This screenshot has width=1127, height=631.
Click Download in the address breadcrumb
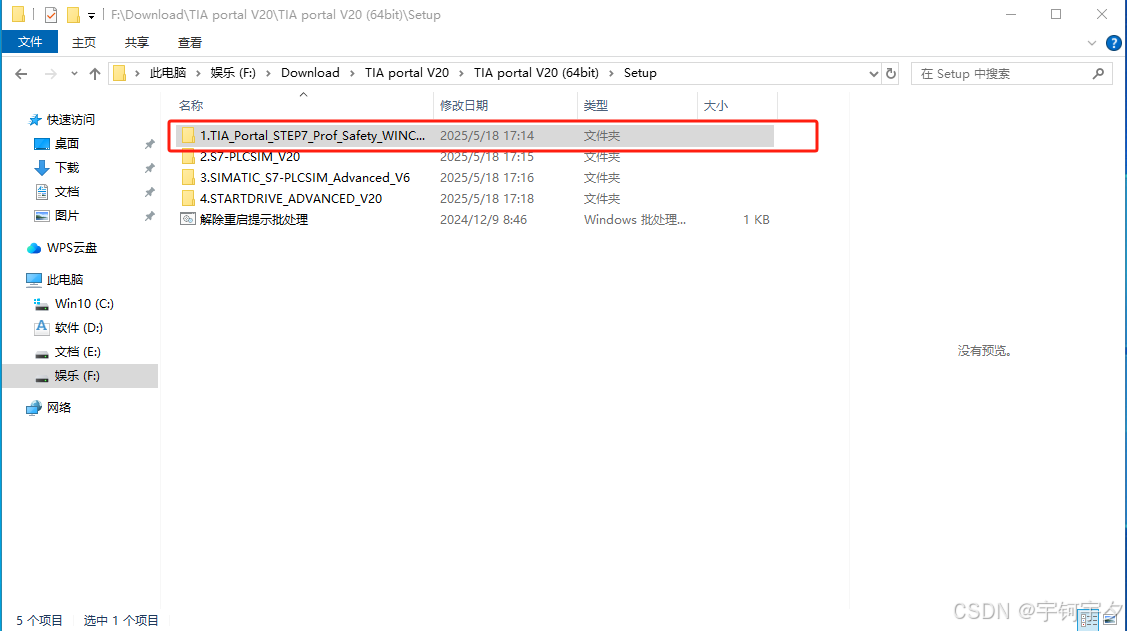coord(310,73)
